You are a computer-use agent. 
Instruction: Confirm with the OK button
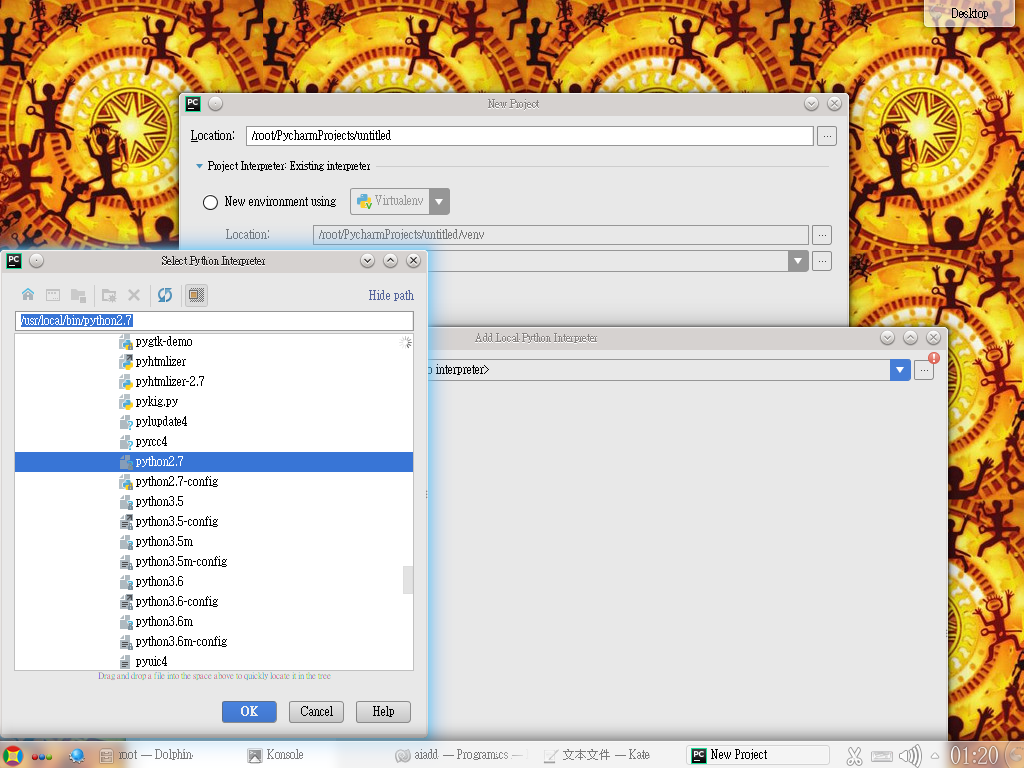pyautogui.click(x=249, y=711)
